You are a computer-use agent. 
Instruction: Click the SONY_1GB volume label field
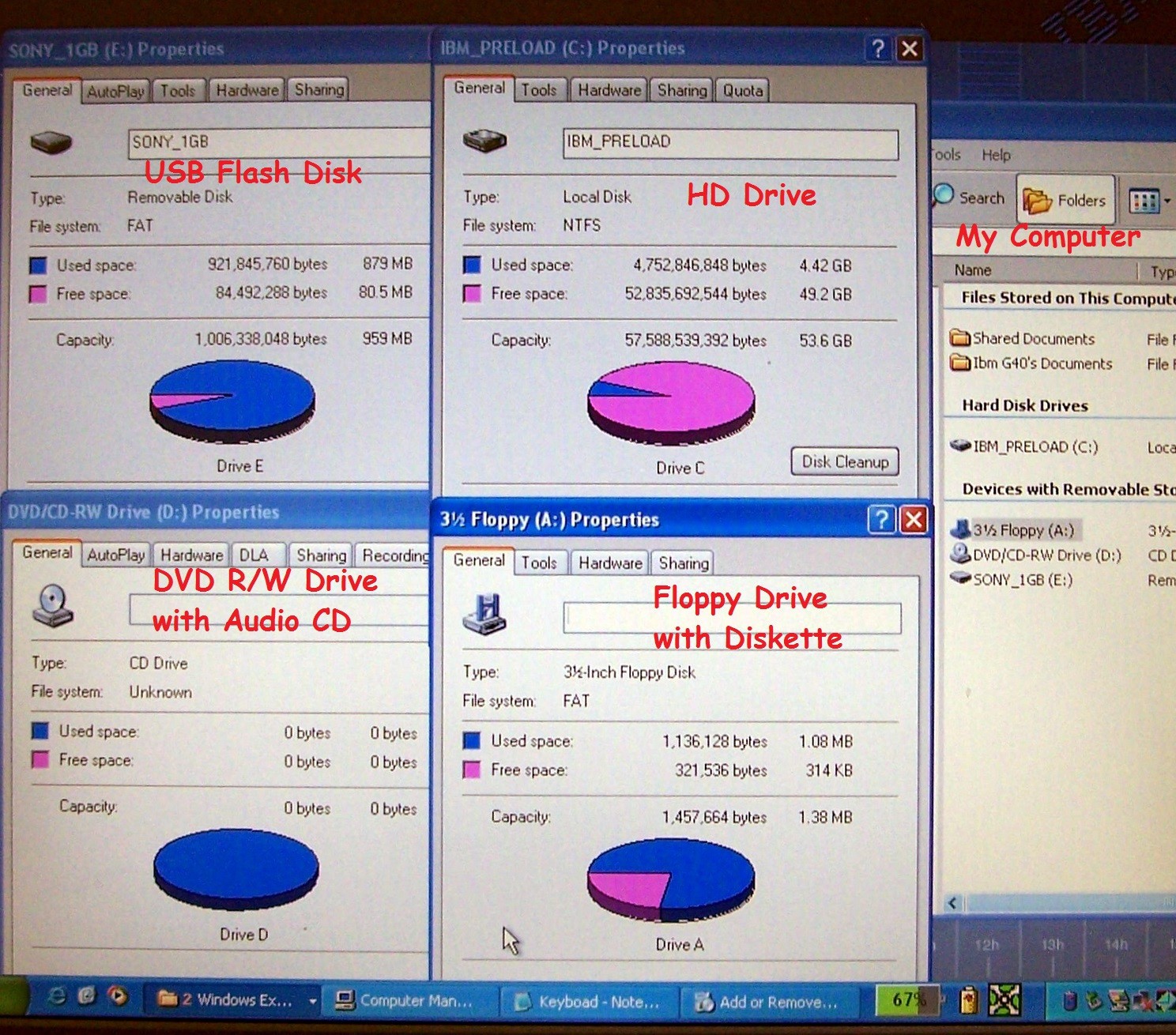tap(279, 143)
